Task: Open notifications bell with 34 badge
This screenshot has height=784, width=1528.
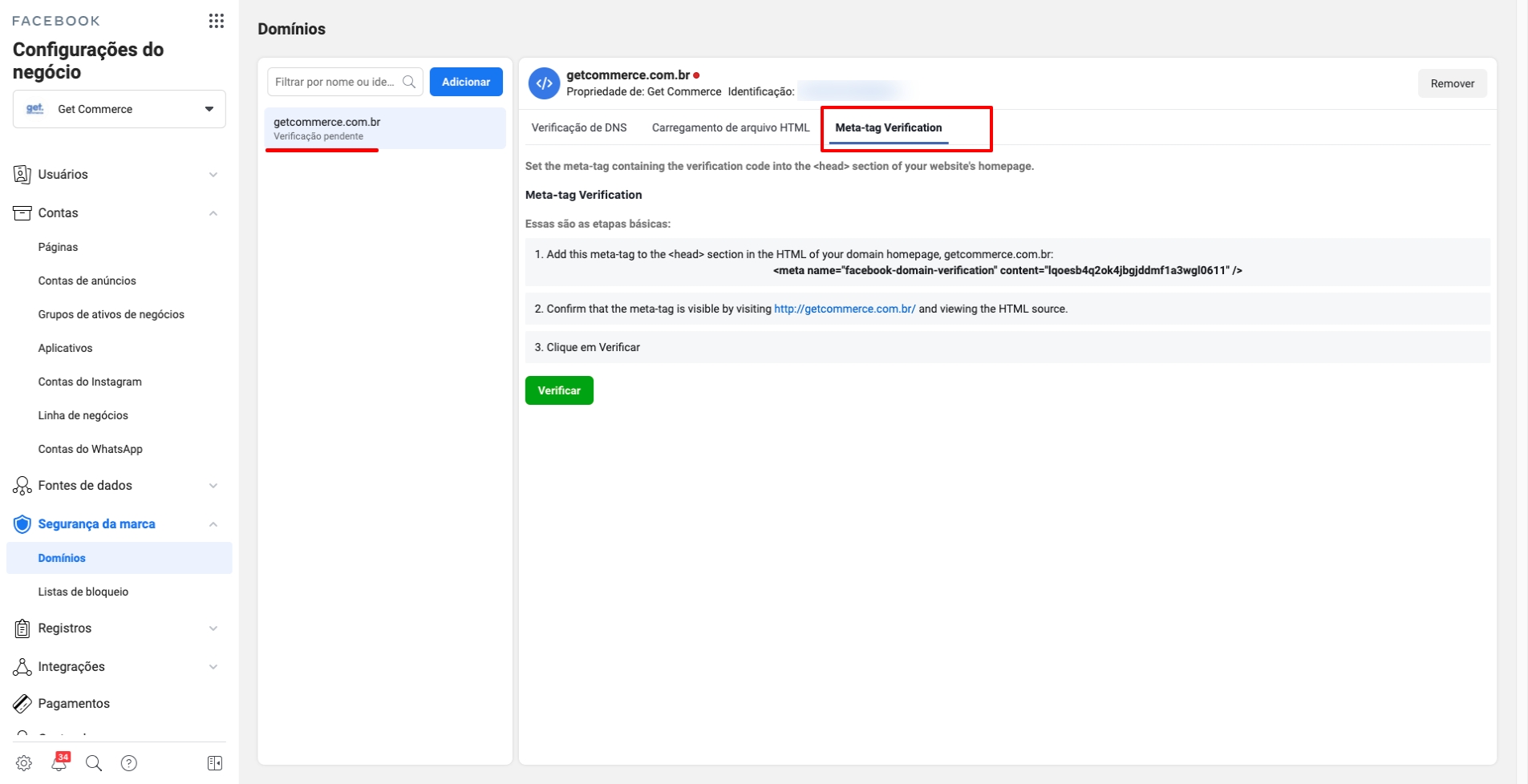Action: [x=59, y=762]
